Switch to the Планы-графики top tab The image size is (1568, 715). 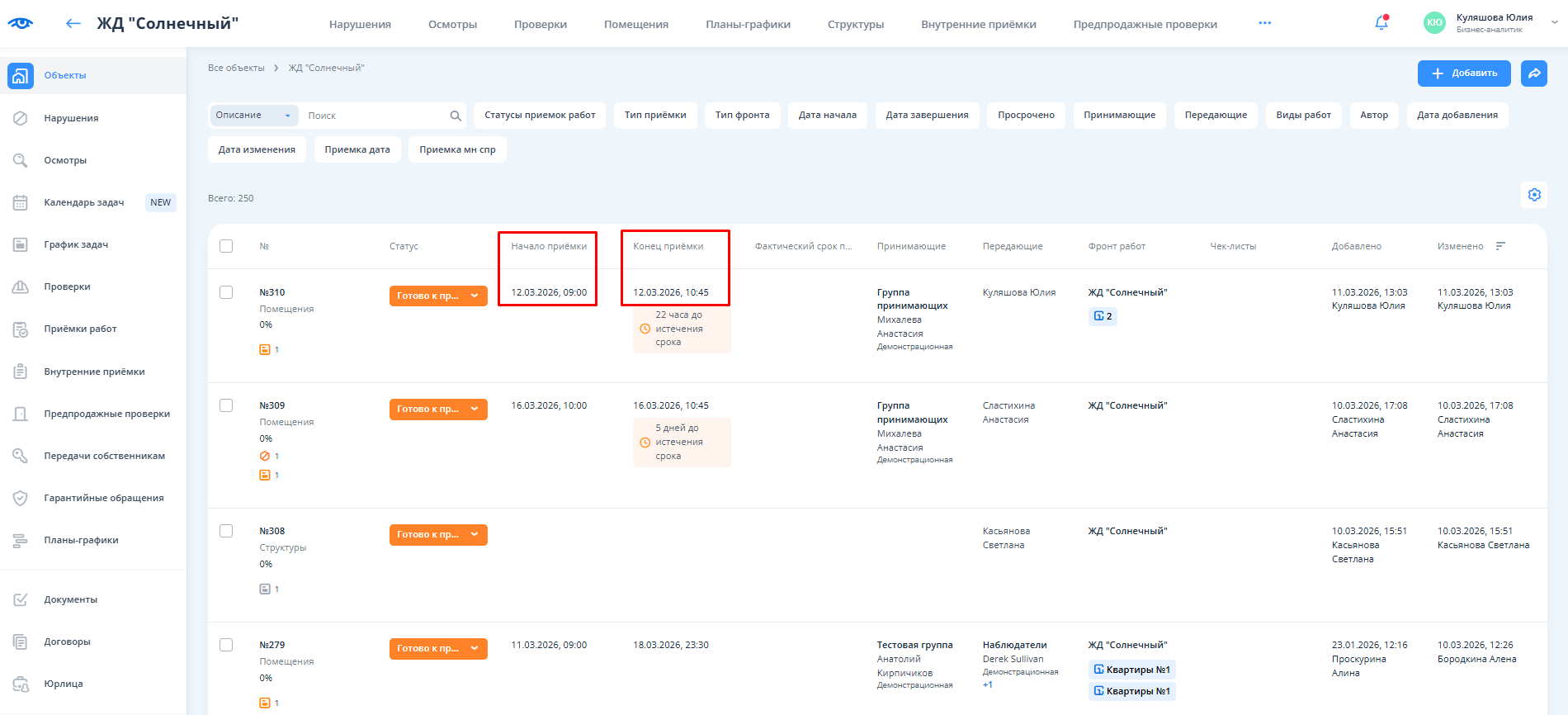point(748,25)
